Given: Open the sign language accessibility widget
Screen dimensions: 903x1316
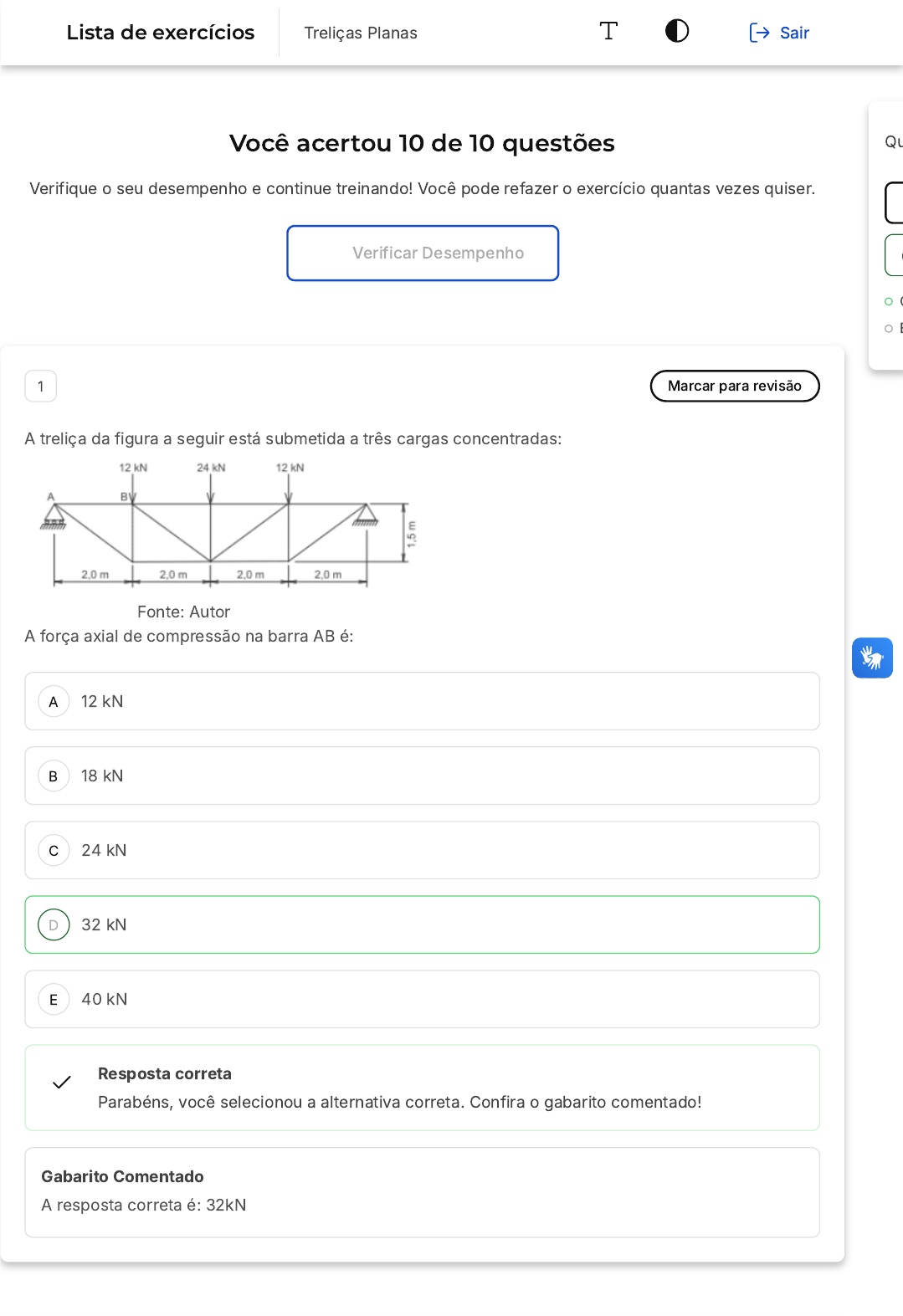Looking at the screenshot, I should pyautogui.click(x=872, y=658).
